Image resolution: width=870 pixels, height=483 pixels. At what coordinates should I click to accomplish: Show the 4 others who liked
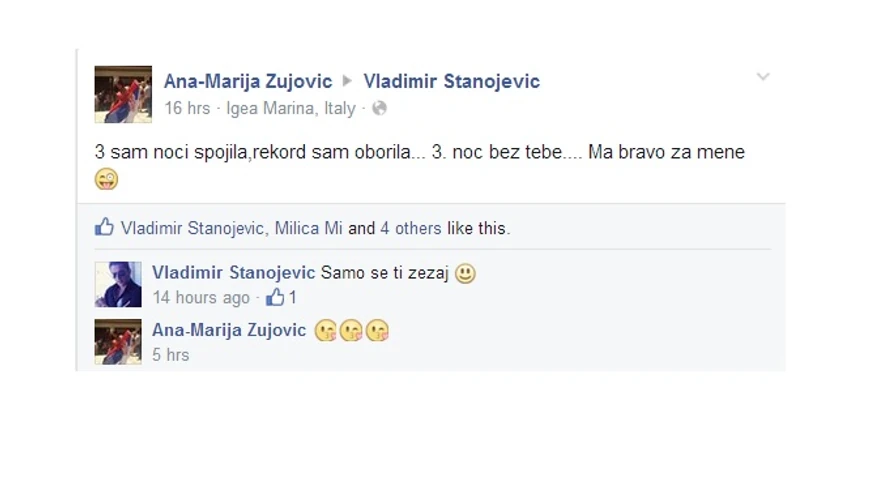point(411,228)
